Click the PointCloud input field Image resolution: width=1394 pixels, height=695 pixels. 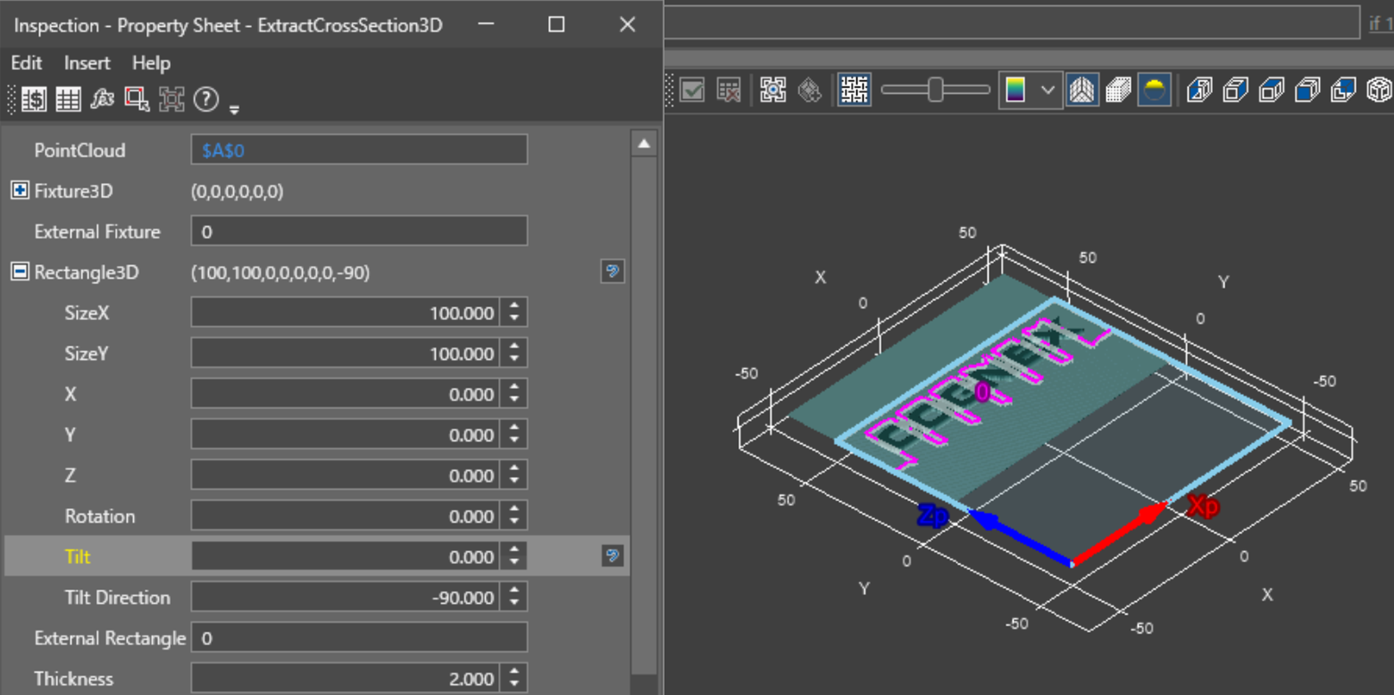coord(358,150)
